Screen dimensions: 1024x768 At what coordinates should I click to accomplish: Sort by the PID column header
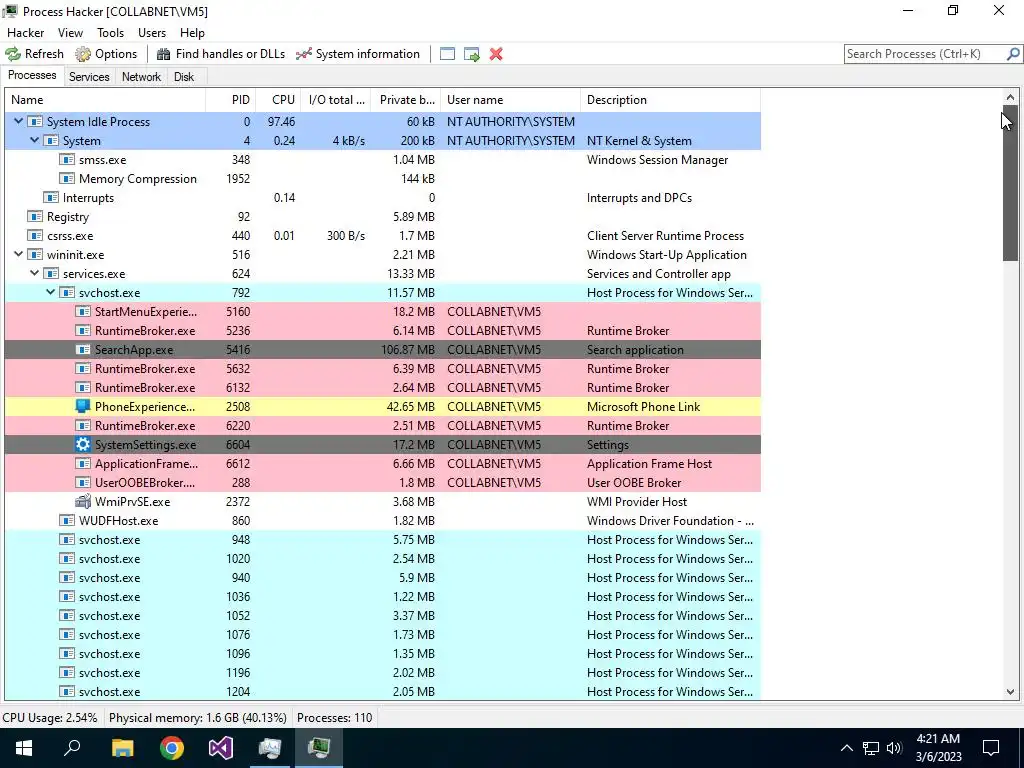click(231, 100)
